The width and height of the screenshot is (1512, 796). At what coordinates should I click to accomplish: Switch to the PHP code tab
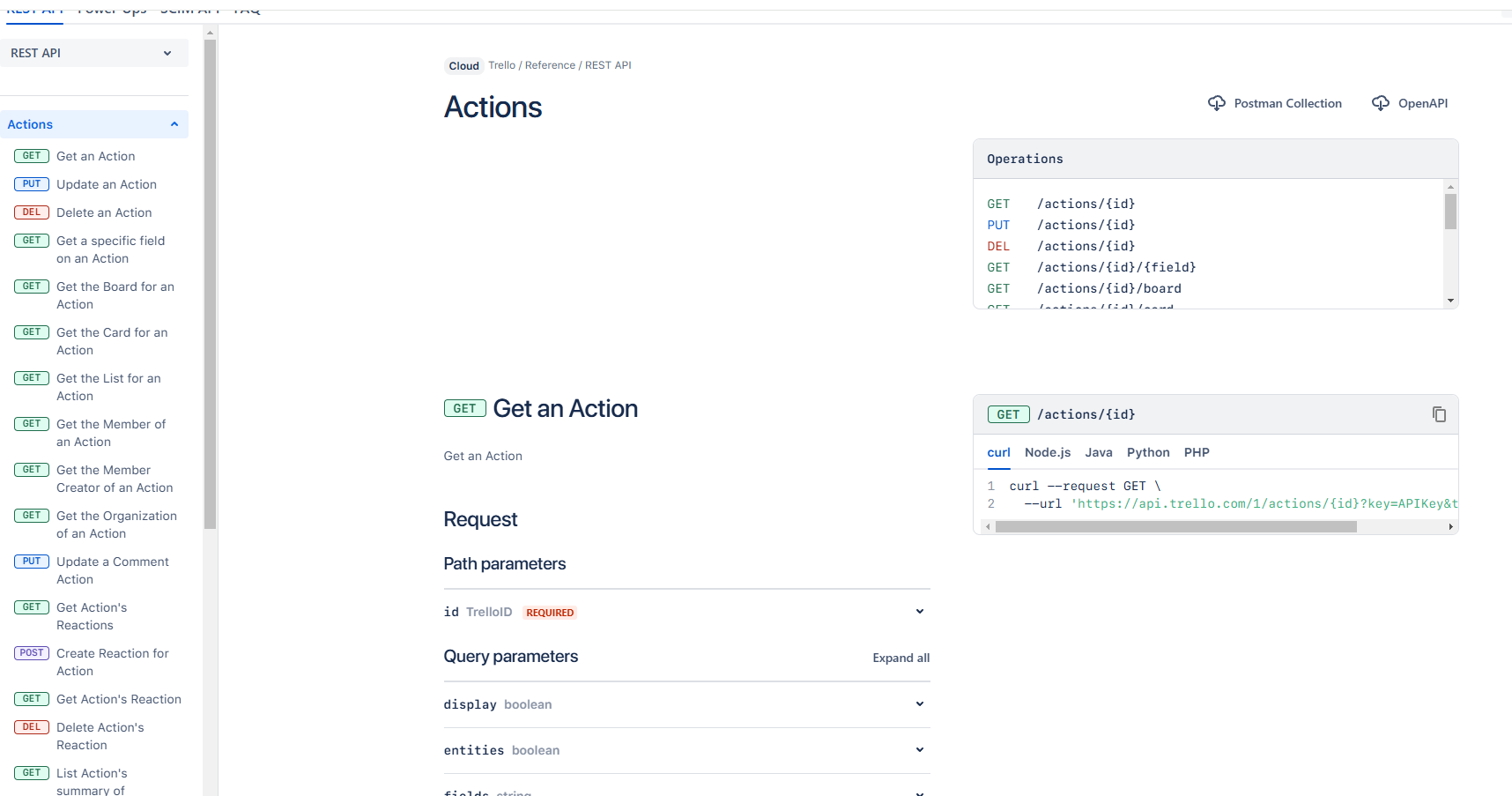(x=1197, y=452)
